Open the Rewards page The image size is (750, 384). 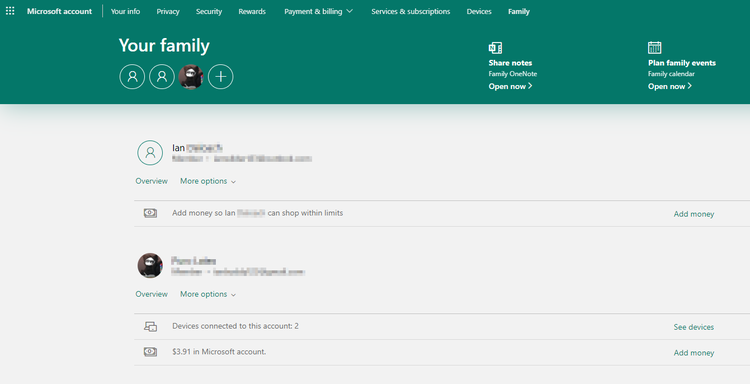click(x=252, y=11)
